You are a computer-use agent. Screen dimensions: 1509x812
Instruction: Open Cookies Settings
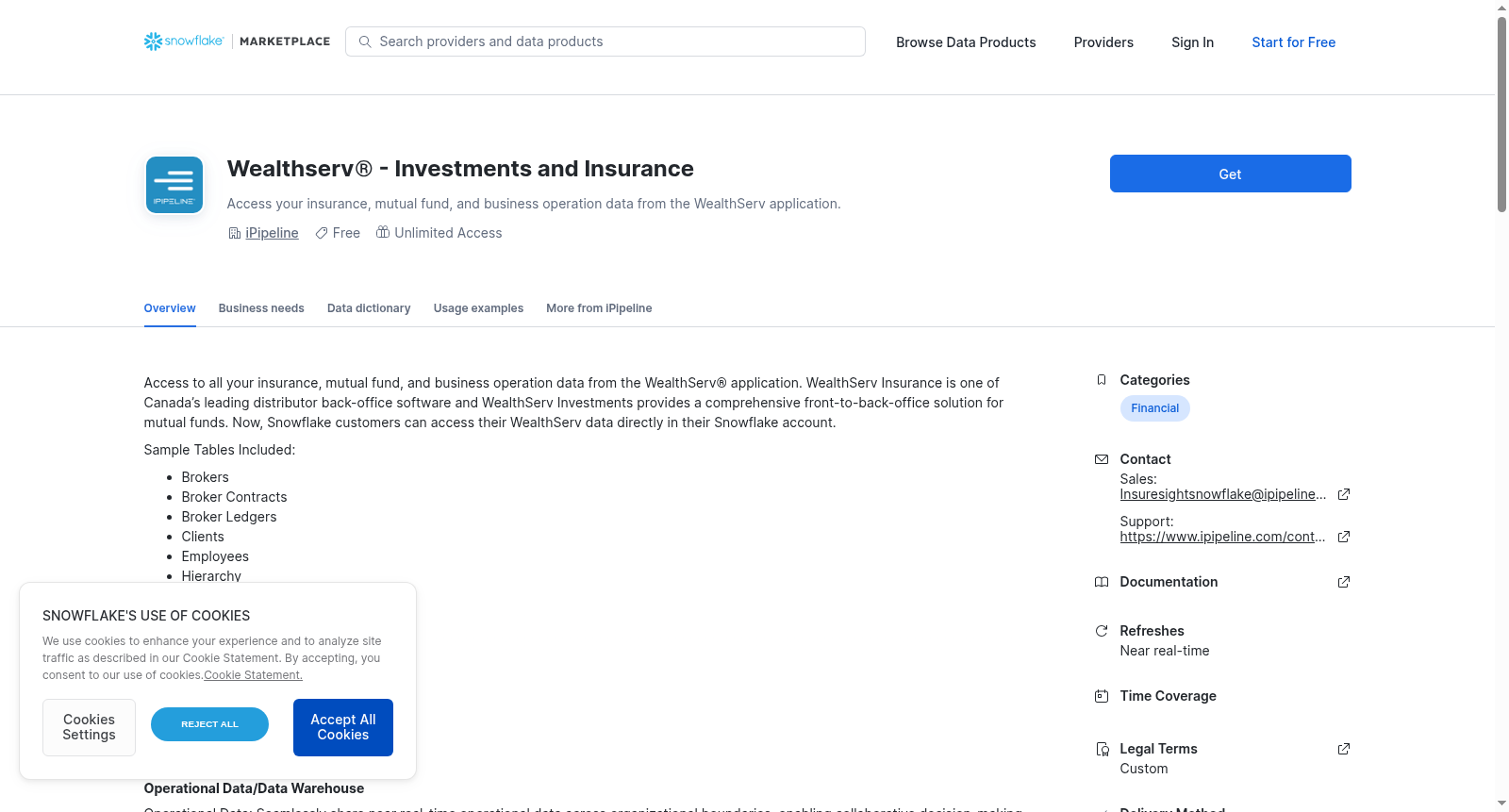point(89,727)
